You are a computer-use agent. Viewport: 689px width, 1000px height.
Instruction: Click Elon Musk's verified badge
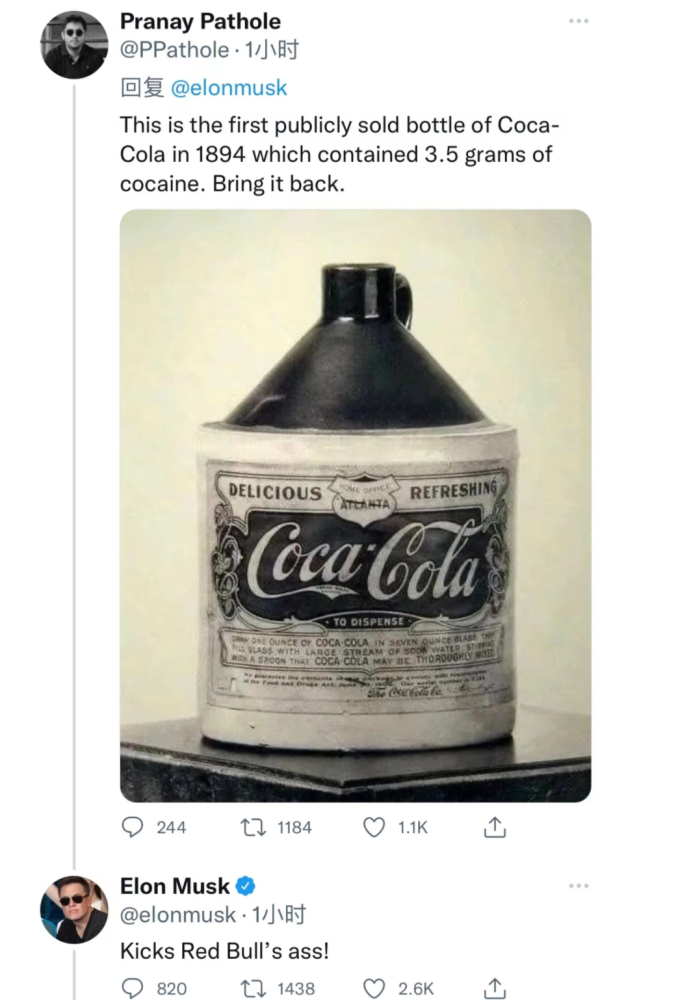click(x=245, y=886)
